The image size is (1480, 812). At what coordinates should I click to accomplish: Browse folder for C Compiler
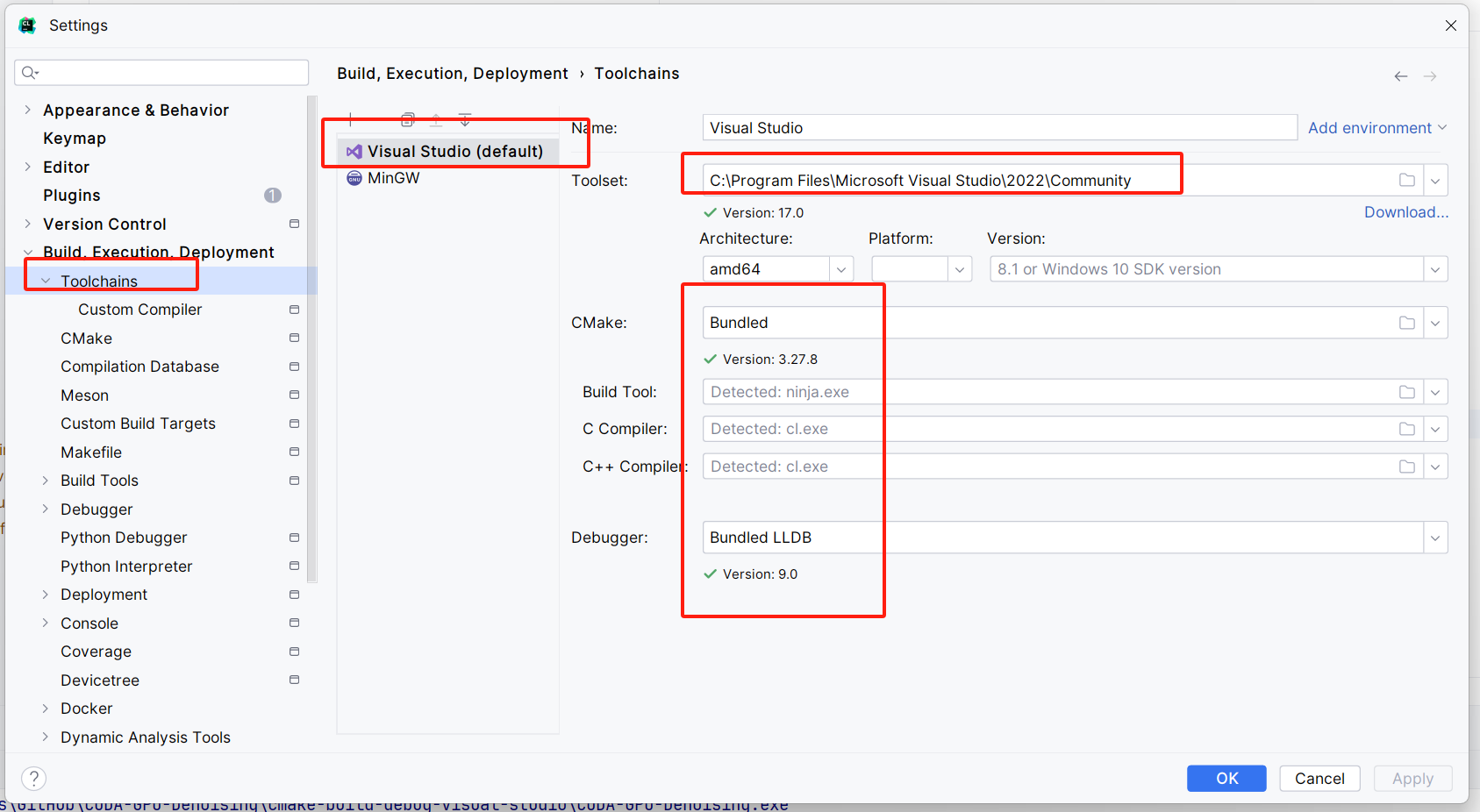[1407, 429]
